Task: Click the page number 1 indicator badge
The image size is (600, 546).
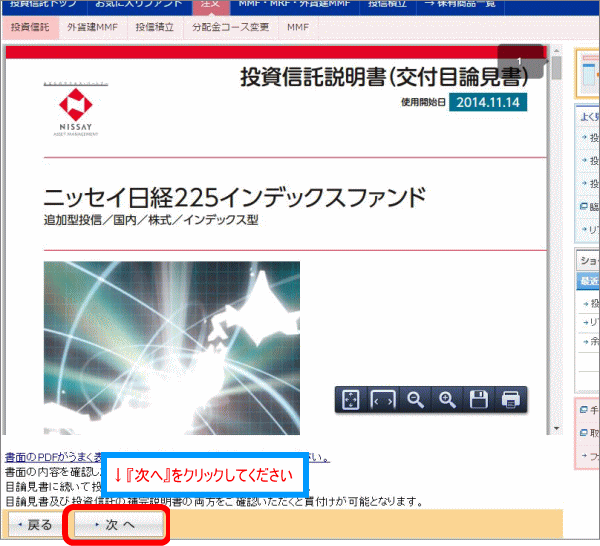Action: 521,62
